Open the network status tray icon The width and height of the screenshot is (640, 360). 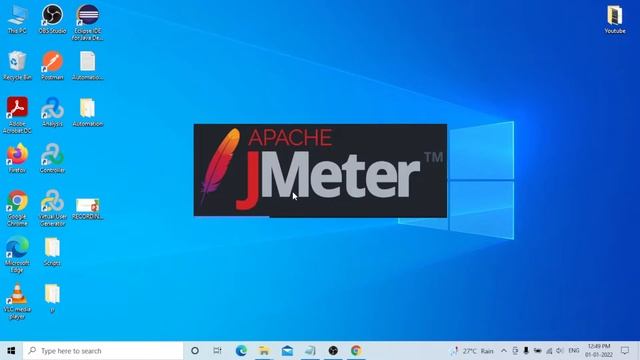pos(549,351)
